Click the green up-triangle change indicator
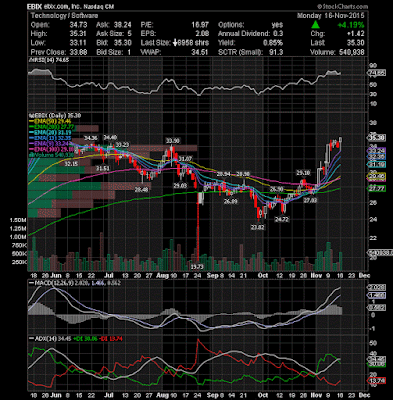This screenshot has width=393, height=400. (x=316, y=25)
